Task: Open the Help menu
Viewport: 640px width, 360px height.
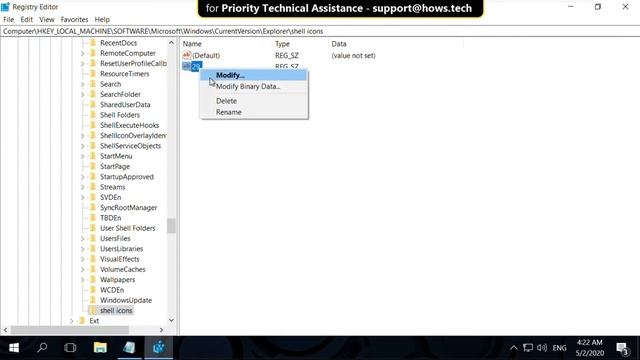Action: click(x=102, y=19)
